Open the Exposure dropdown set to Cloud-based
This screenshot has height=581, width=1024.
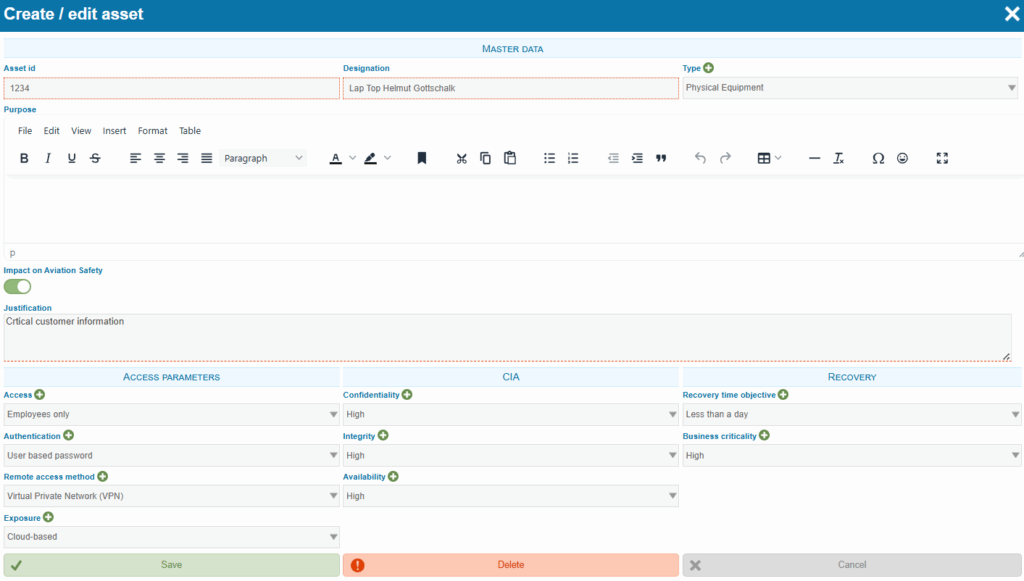pos(172,537)
